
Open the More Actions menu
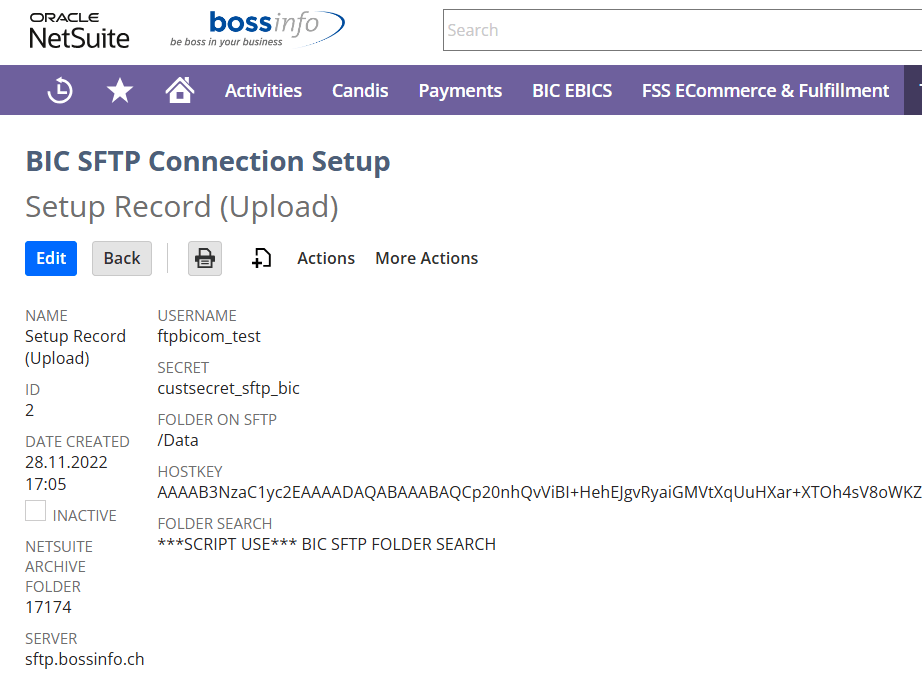[x=426, y=258]
